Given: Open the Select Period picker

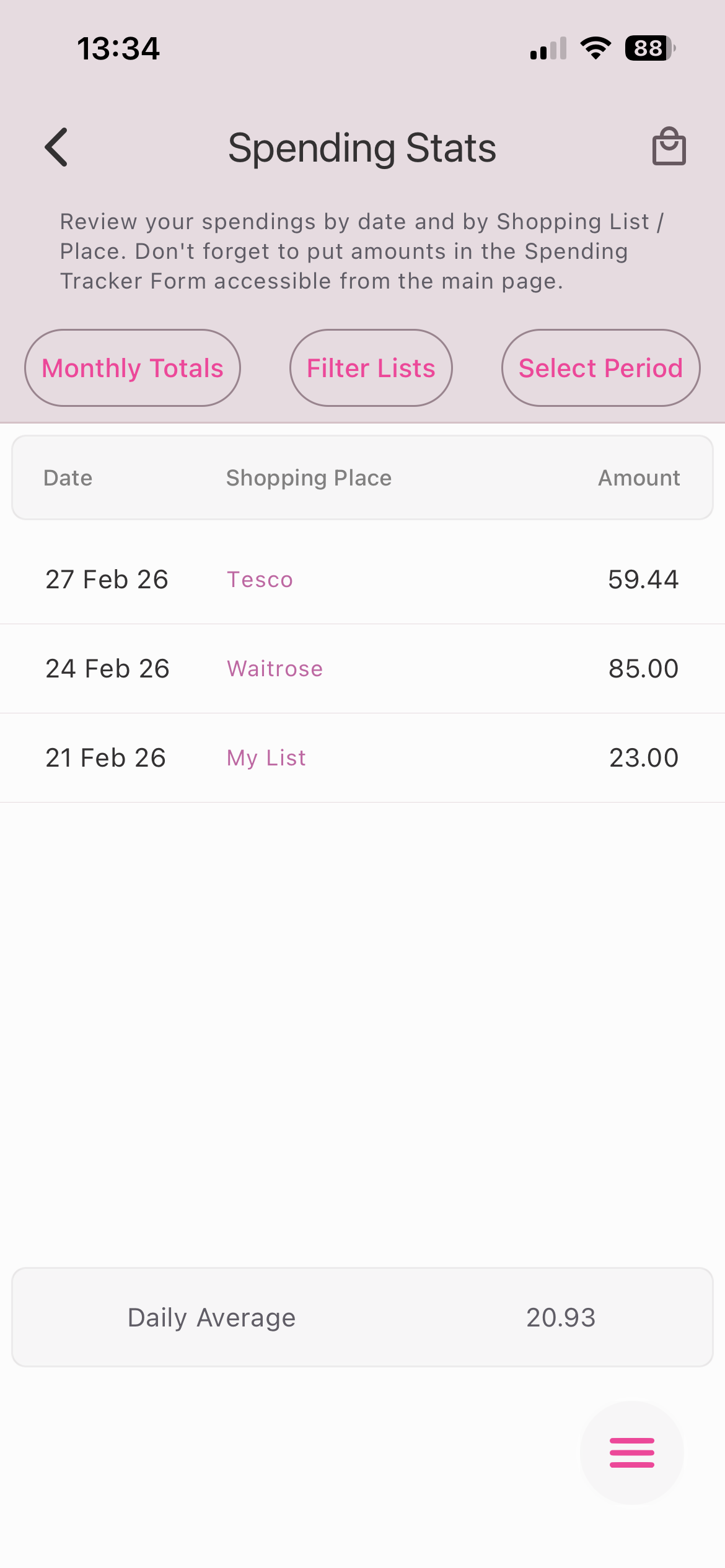Looking at the screenshot, I should 600,368.
